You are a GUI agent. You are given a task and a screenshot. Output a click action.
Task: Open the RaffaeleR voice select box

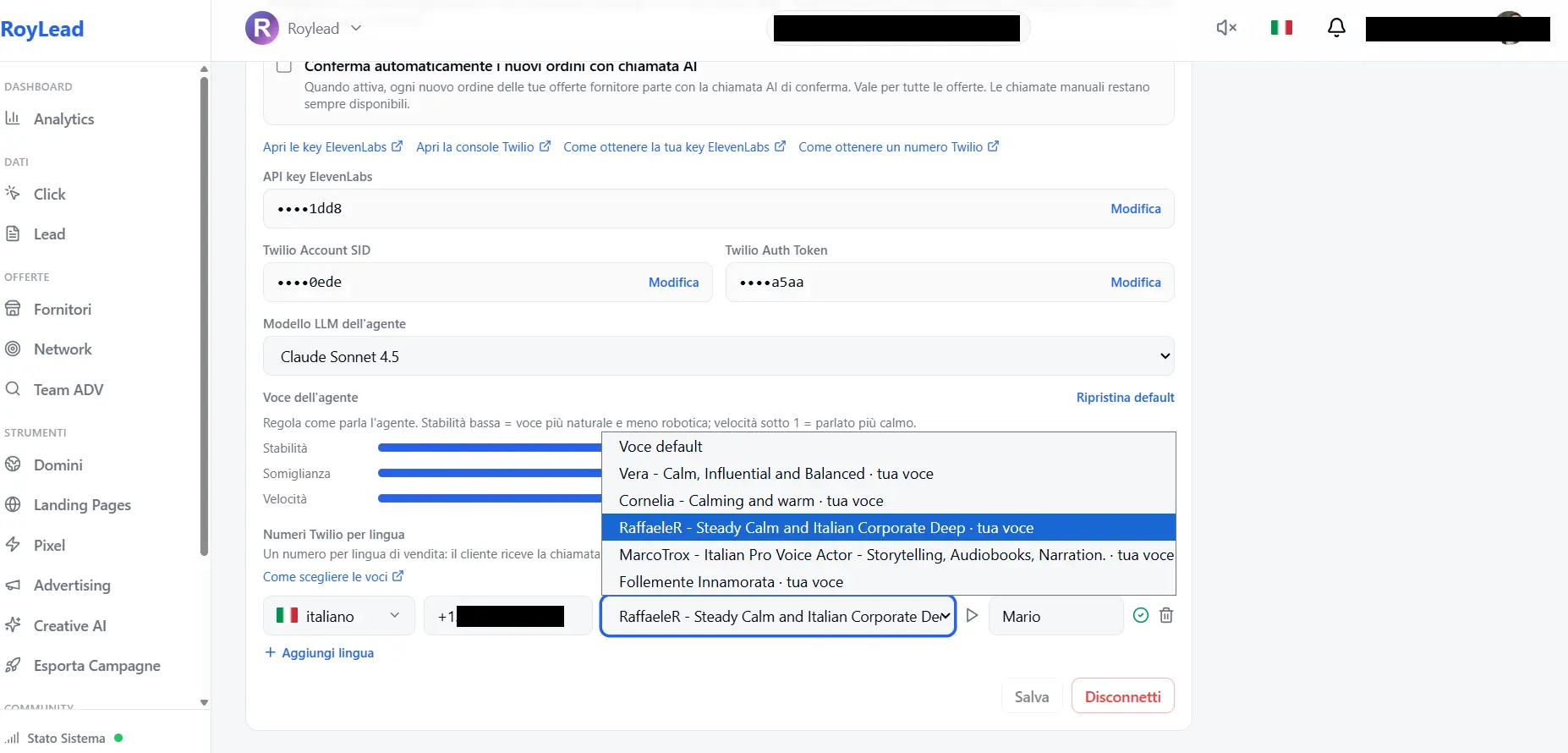(778, 616)
